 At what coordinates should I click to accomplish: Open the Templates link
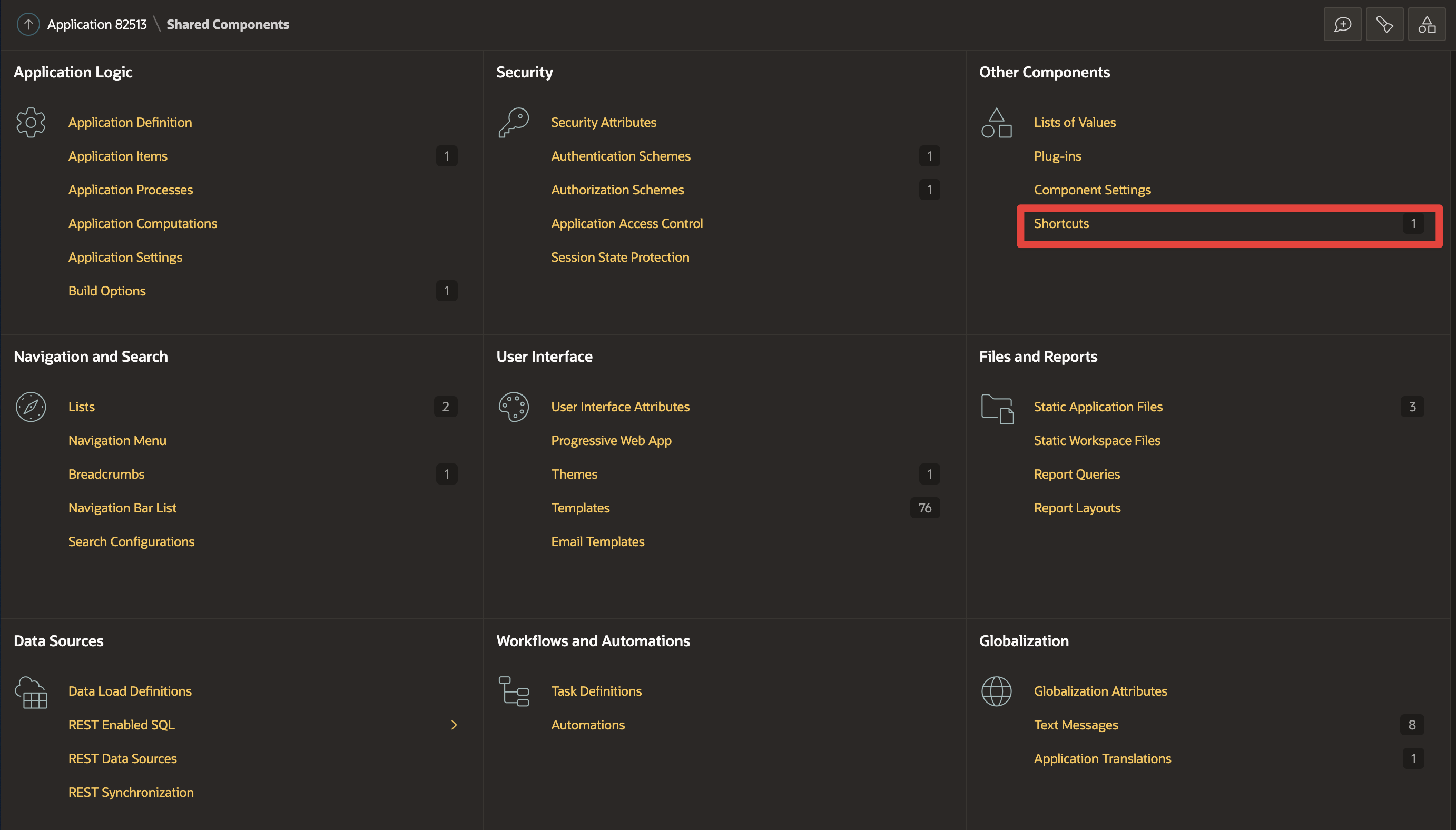click(x=580, y=508)
